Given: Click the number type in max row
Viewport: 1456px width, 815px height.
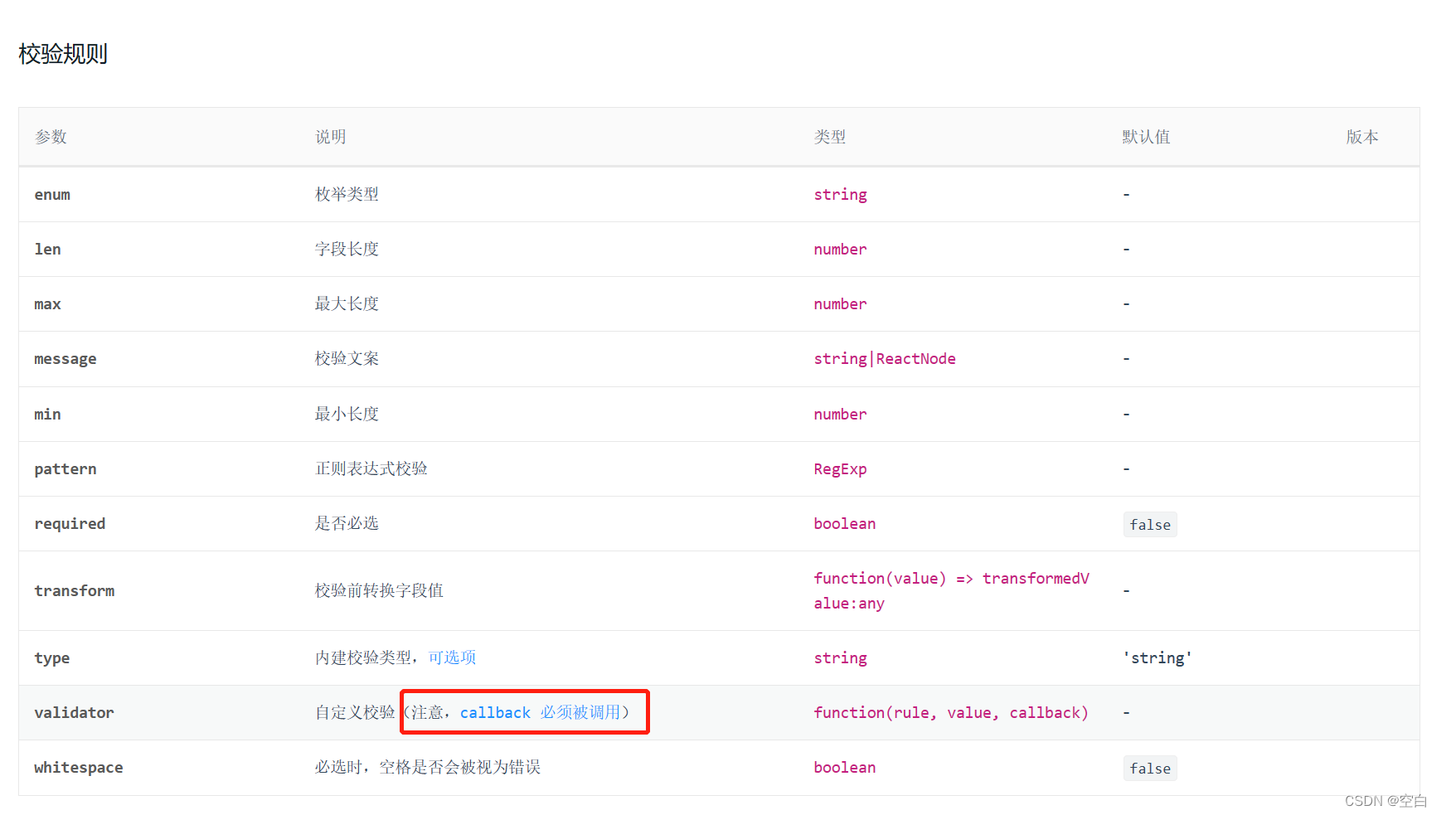Looking at the screenshot, I should point(840,304).
